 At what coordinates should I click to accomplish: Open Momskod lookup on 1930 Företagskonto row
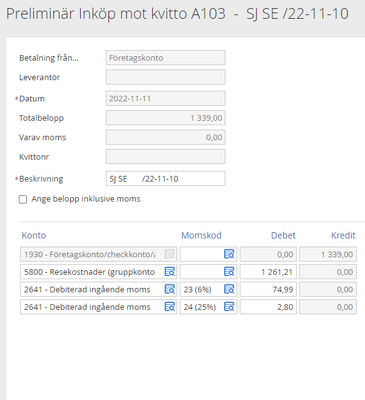(229, 254)
